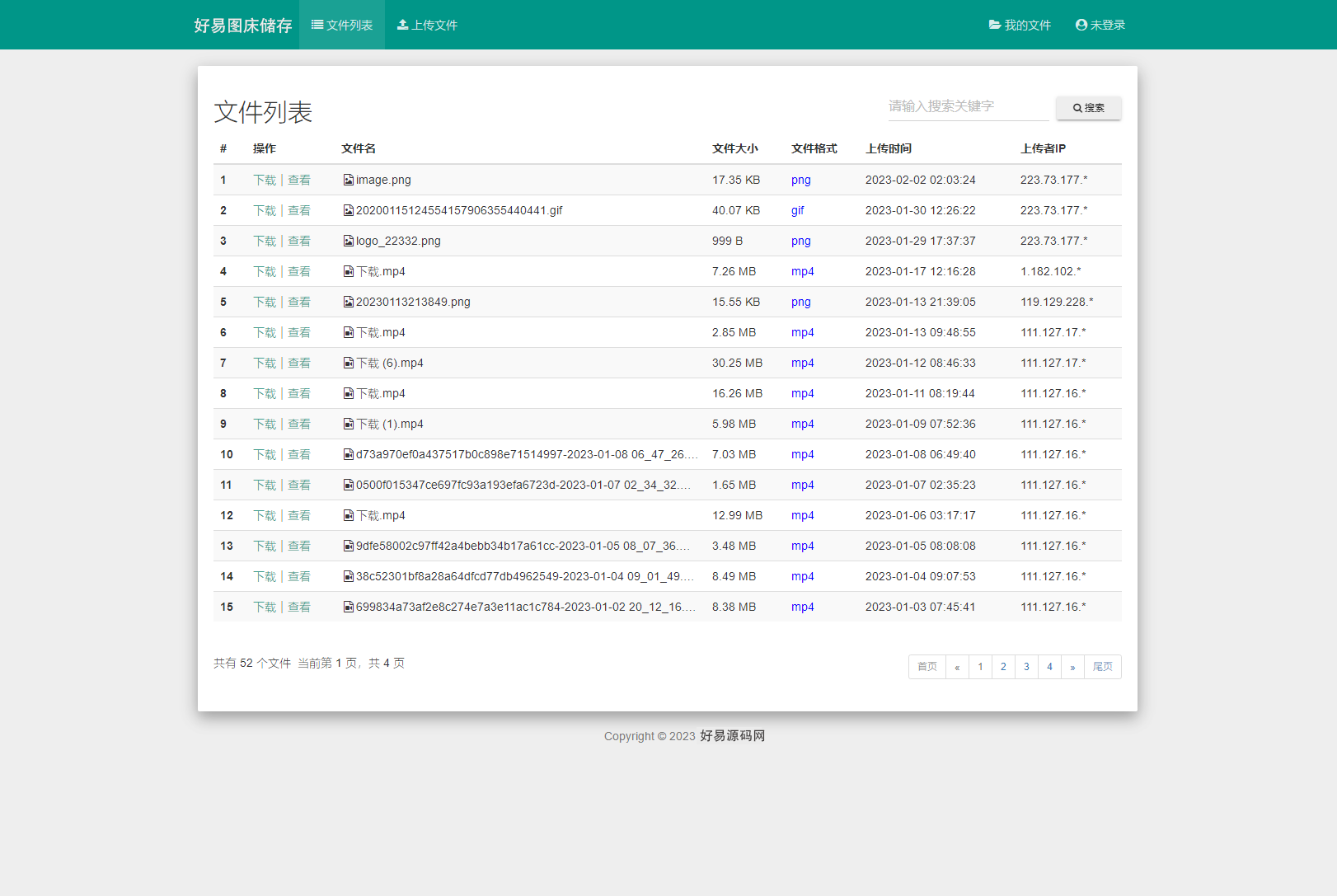Go to page 4
The width and height of the screenshot is (1337, 896).
tap(1049, 667)
